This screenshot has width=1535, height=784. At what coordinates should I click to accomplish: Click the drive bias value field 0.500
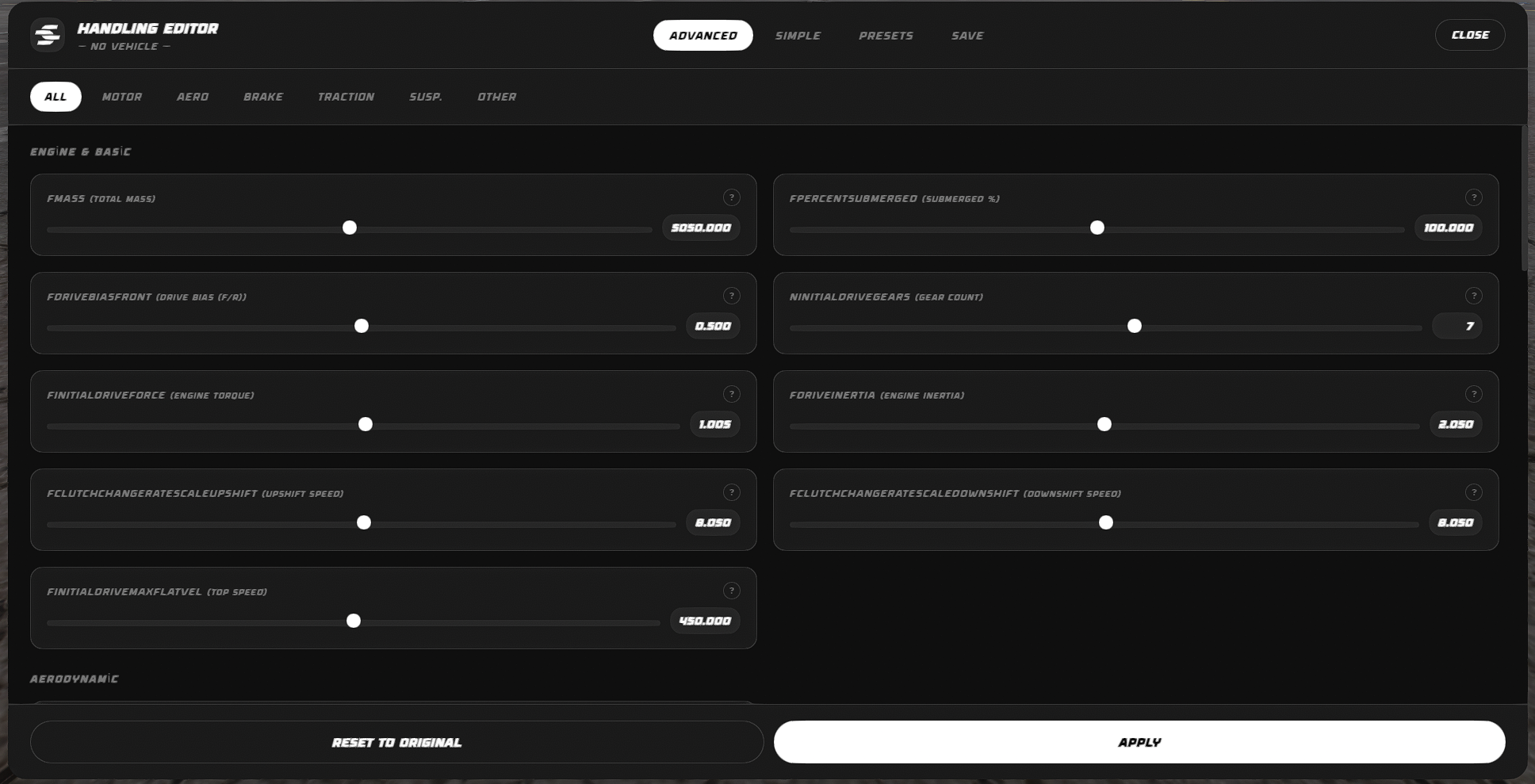[x=713, y=326]
